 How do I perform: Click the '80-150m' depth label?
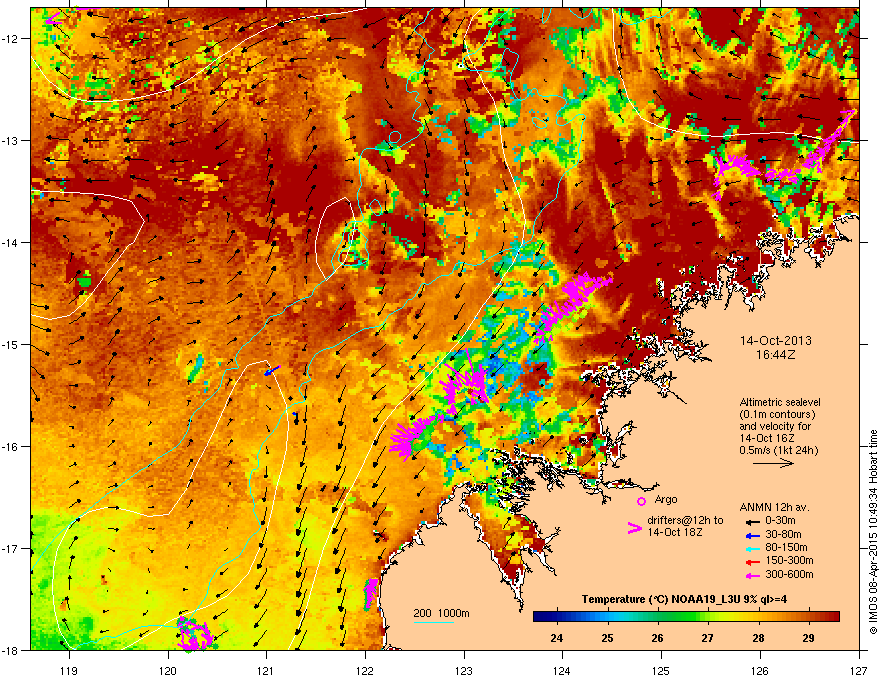coord(786,547)
